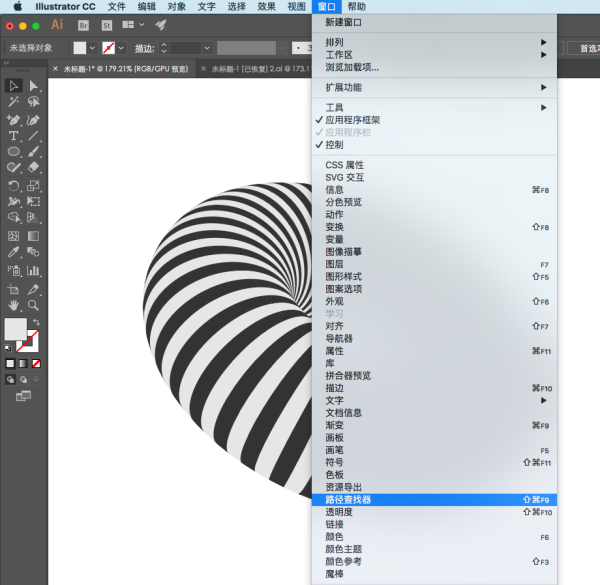600x585 pixels.
Task: Open the stroke weight dropdown next to 描边
Action: click(x=207, y=48)
